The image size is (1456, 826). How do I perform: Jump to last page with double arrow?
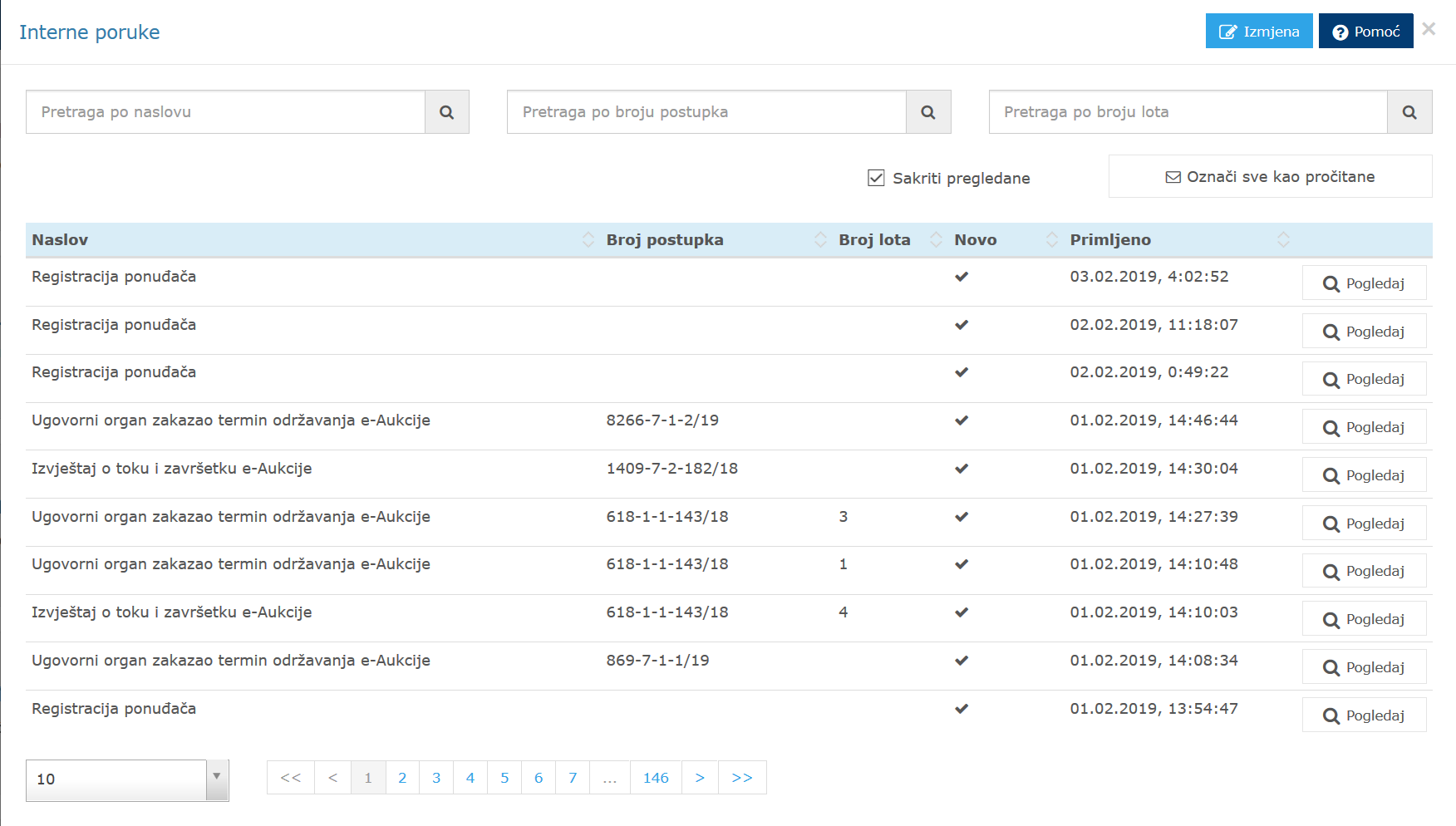[741, 778]
